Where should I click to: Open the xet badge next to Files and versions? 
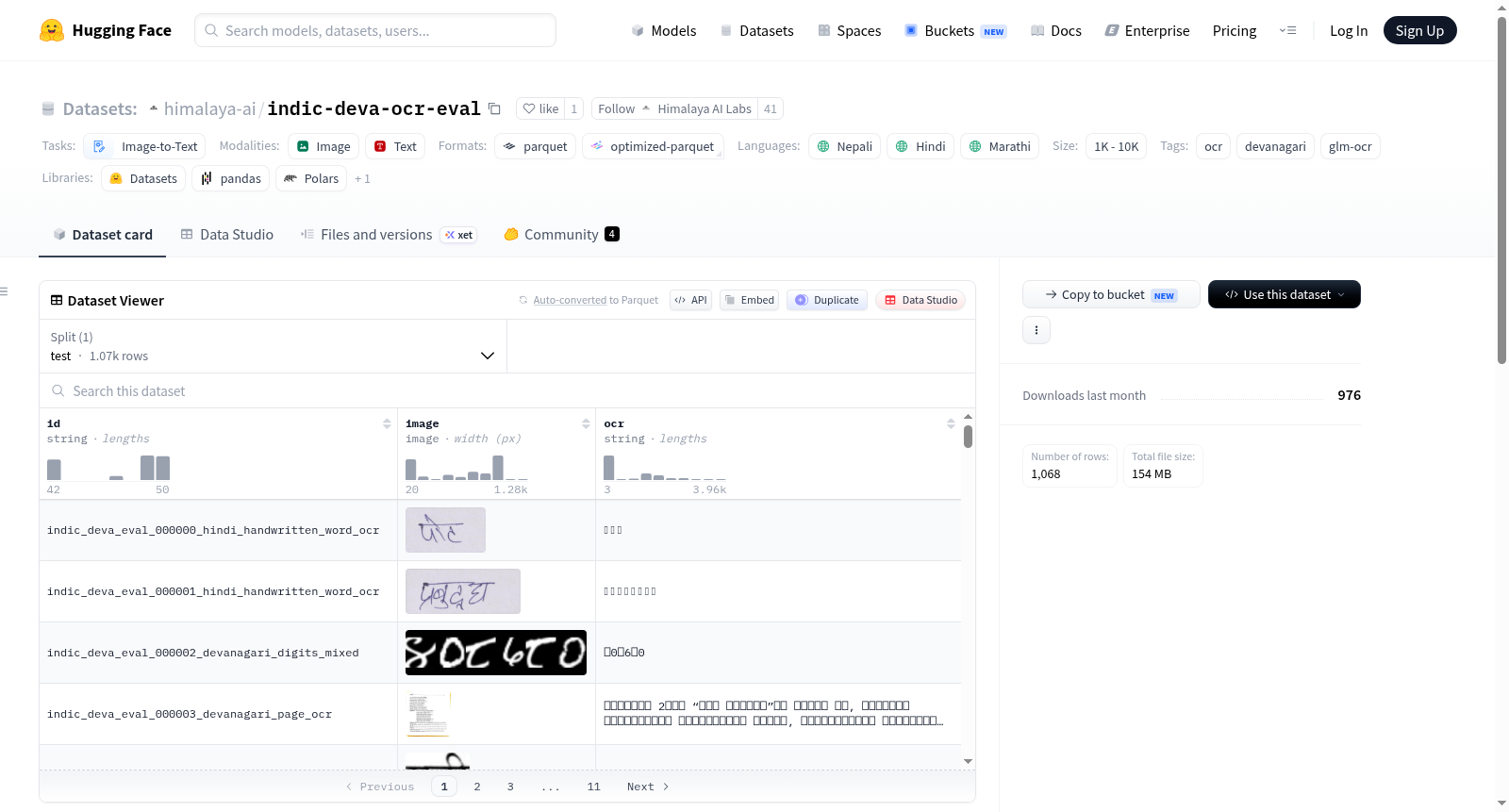click(458, 235)
